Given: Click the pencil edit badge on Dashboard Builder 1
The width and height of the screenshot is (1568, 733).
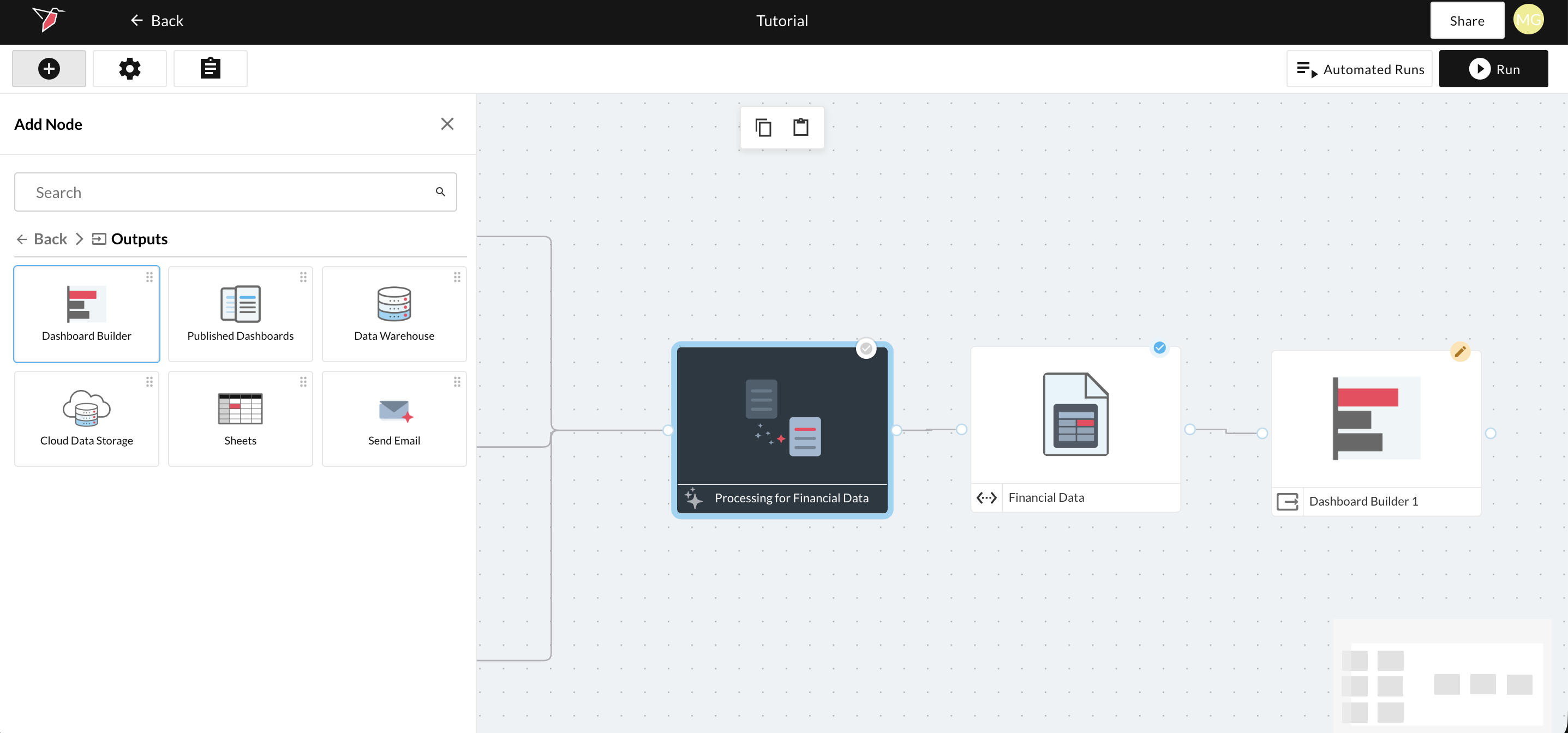Looking at the screenshot, I should tap(1459, 352).
